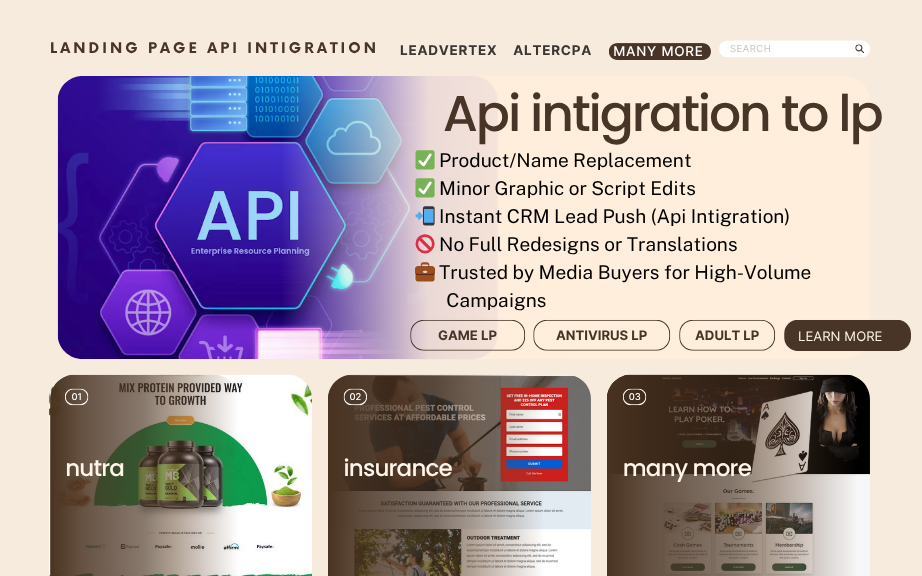The width and height of the screenshot is (922, 576).
Task: Click the 03 badge on many more card
Action: 634,397
